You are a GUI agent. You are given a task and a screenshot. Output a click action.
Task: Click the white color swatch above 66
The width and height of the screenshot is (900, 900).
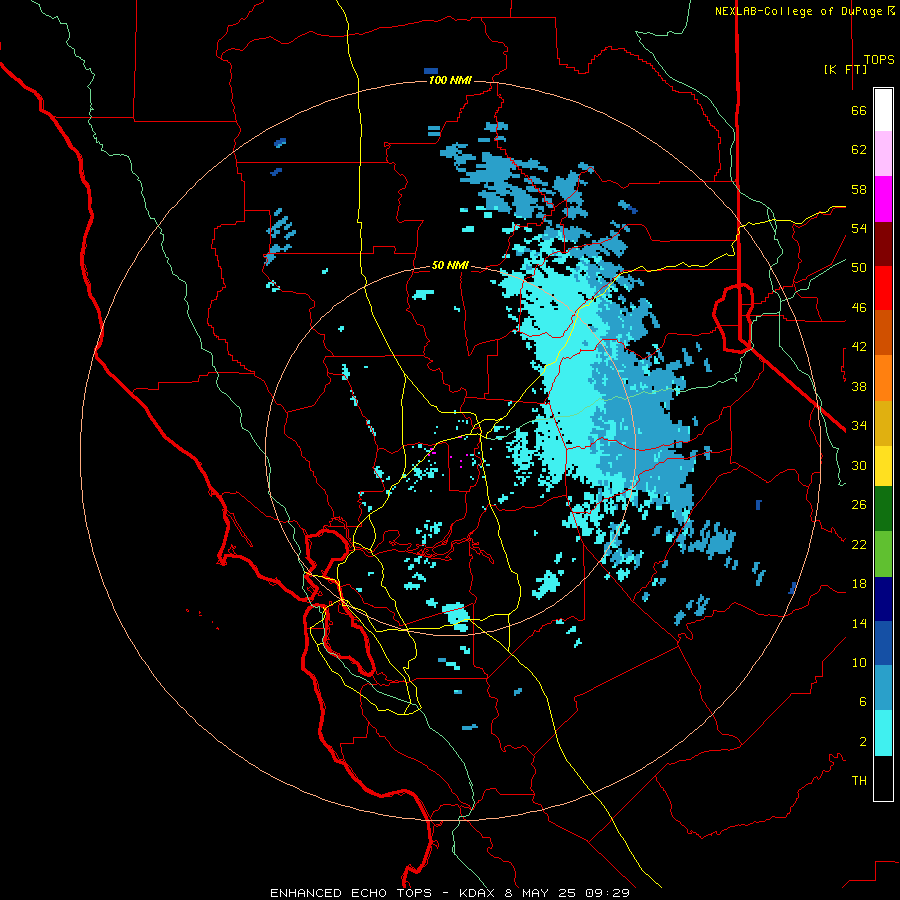click(883, 110)
